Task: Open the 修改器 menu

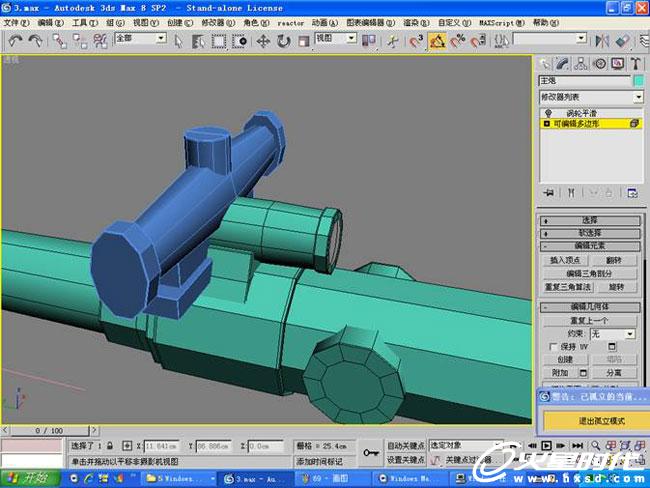Action: 218,23
